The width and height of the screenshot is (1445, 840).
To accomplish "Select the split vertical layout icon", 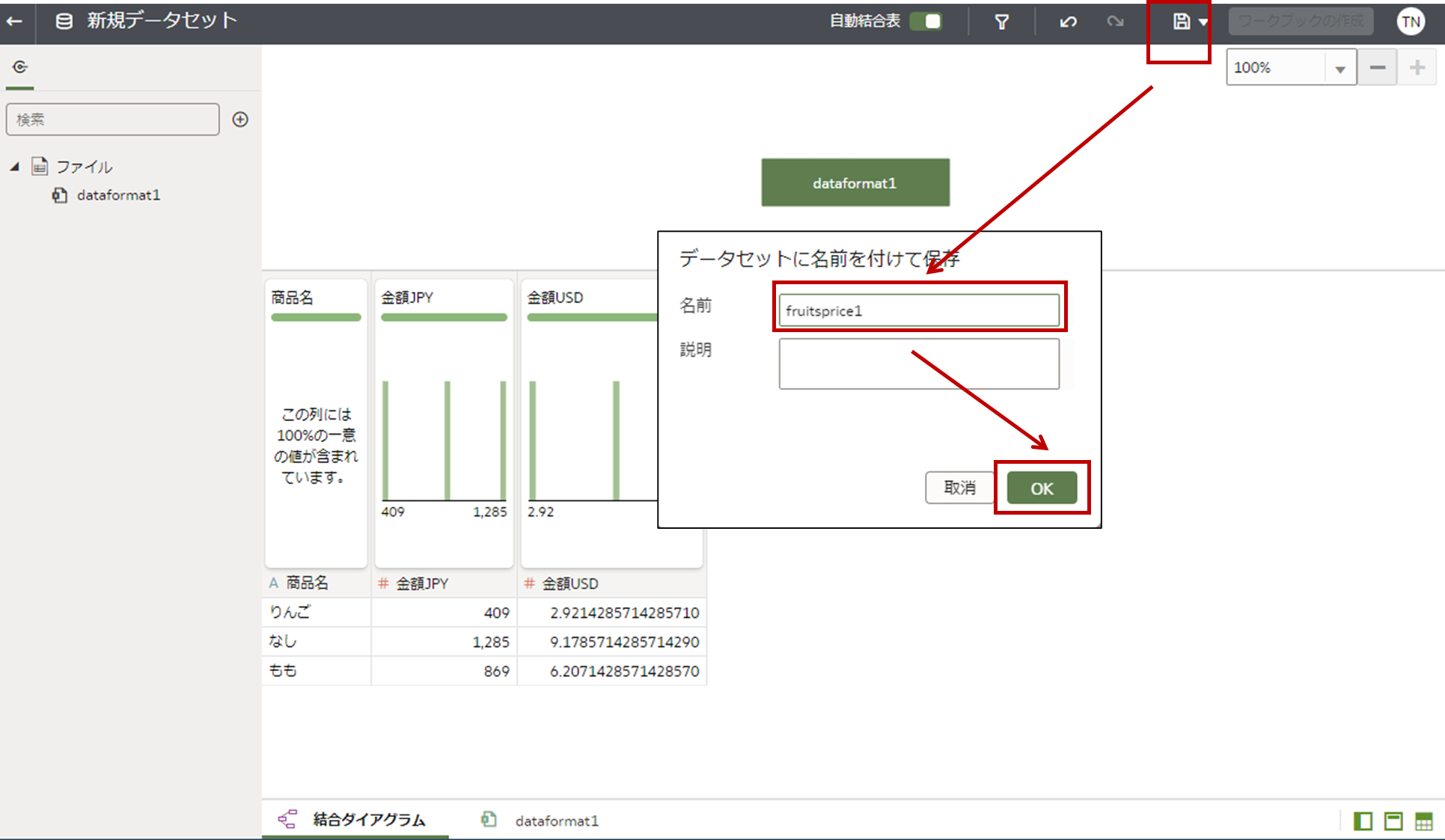I will click(x=1363, y=821).
